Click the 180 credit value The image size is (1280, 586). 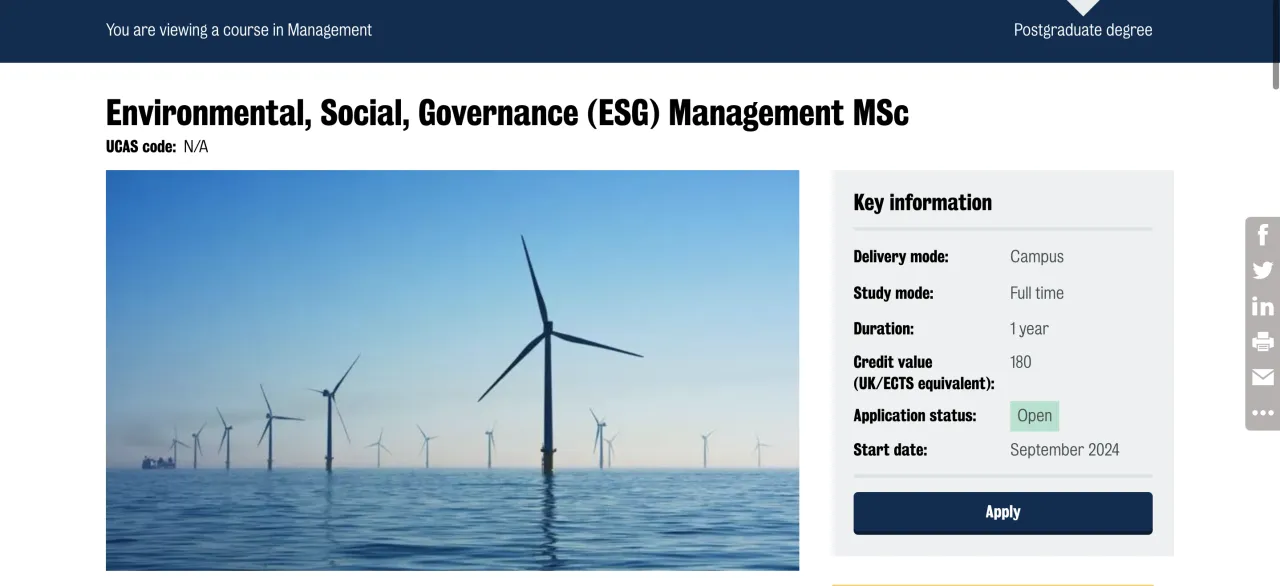[x=1020, y=362]
